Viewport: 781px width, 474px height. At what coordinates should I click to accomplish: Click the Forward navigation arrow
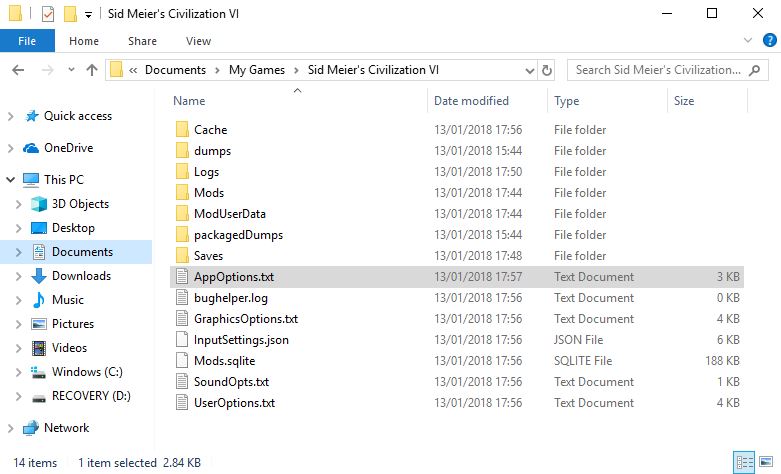pos(47,70)
